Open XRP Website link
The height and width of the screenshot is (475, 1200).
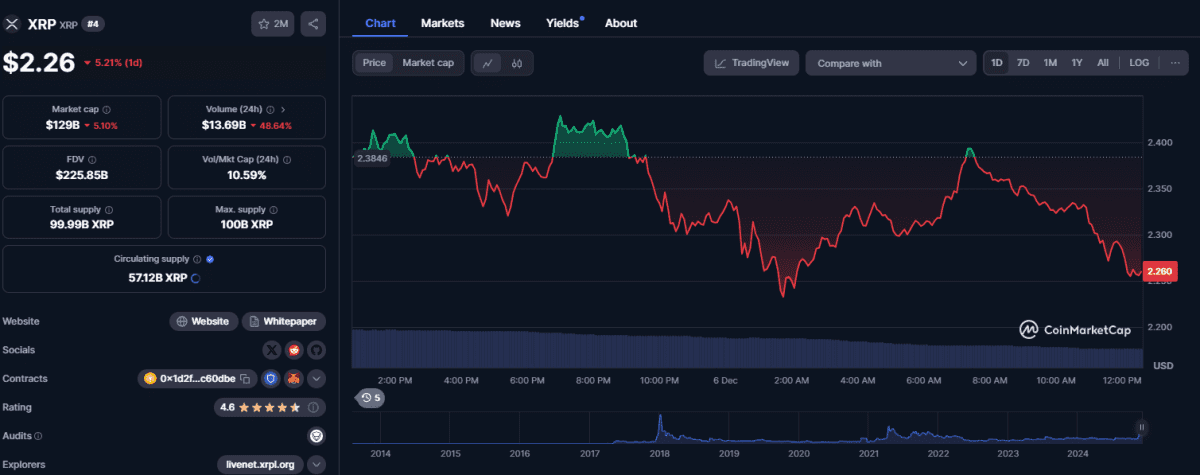tap(204, 321)
